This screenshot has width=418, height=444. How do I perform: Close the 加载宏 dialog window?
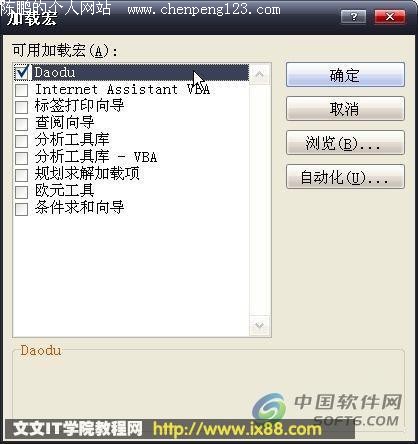pyautogui.click(x=390, y=16)
